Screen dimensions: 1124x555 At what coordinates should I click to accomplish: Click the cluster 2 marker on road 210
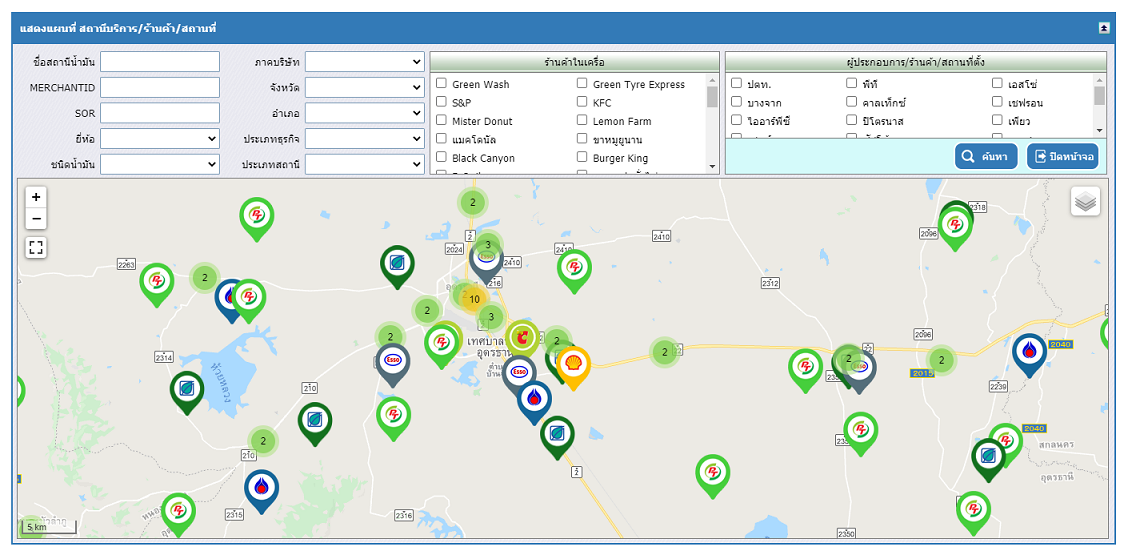pos(263,441)
